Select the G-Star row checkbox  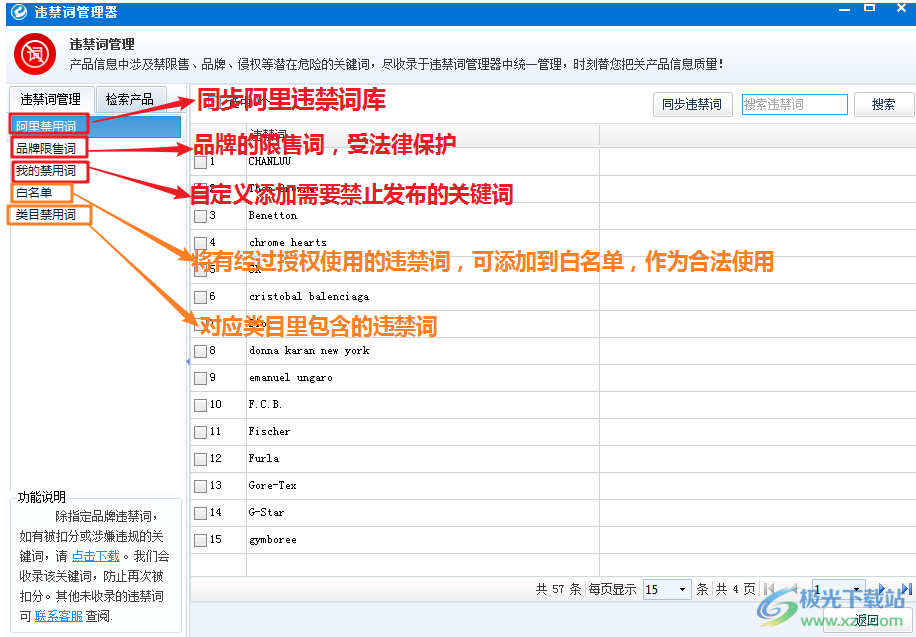click(x=200, y=513)
